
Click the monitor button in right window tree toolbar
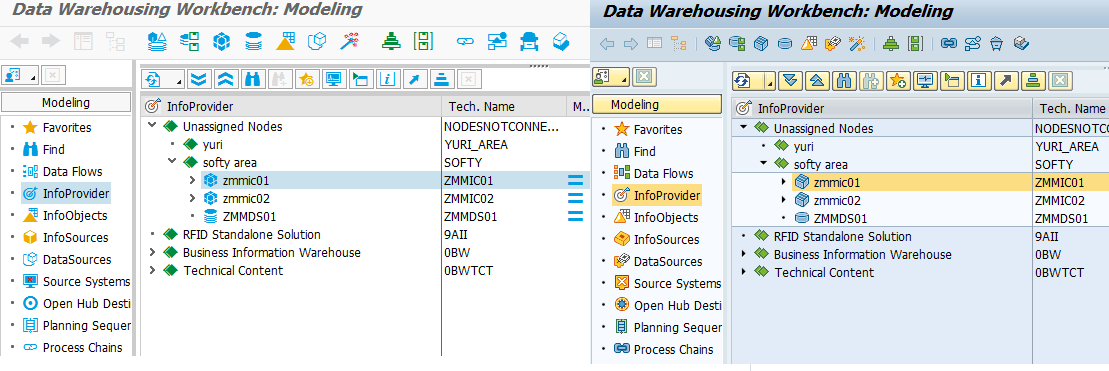tap(924, 81)
